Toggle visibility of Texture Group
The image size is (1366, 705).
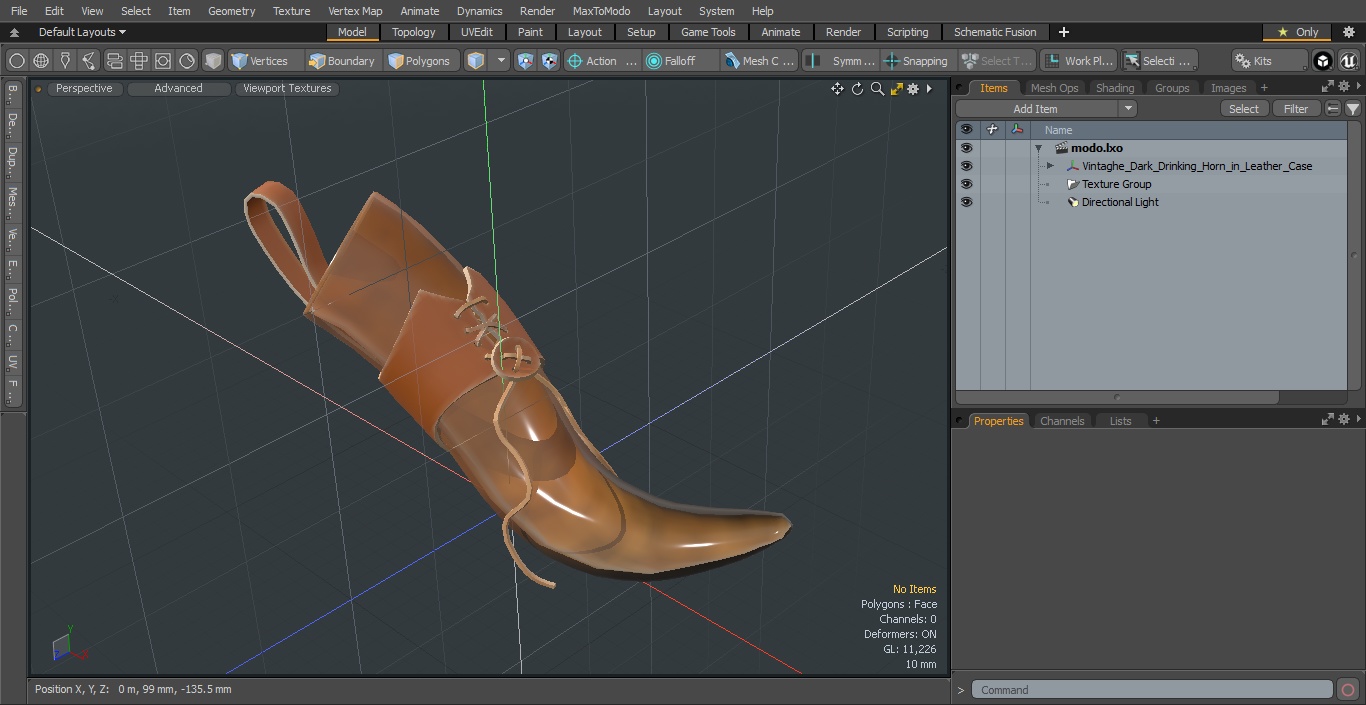(966, 184)
